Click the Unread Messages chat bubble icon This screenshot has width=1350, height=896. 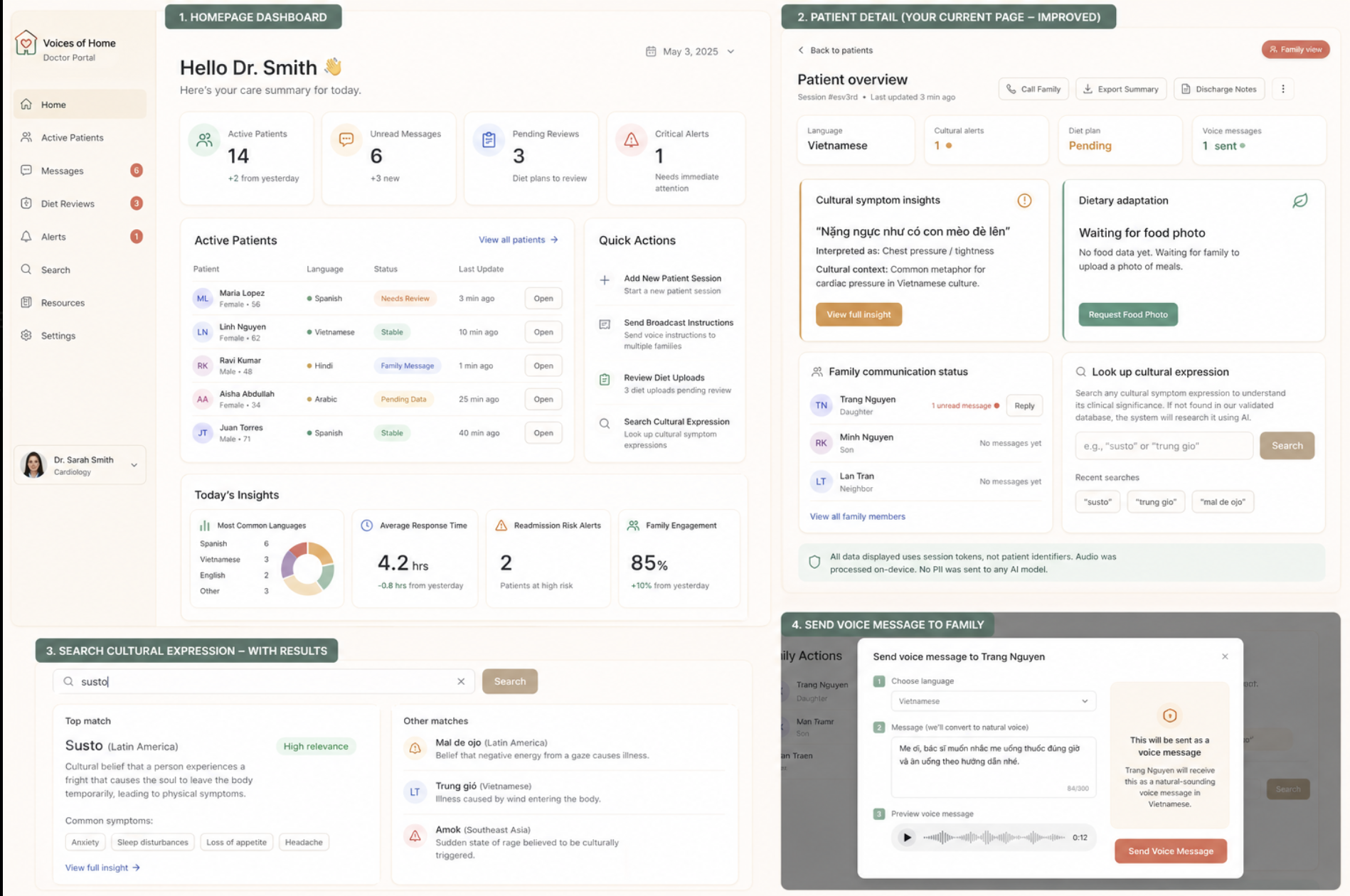[x=346, y=139]
